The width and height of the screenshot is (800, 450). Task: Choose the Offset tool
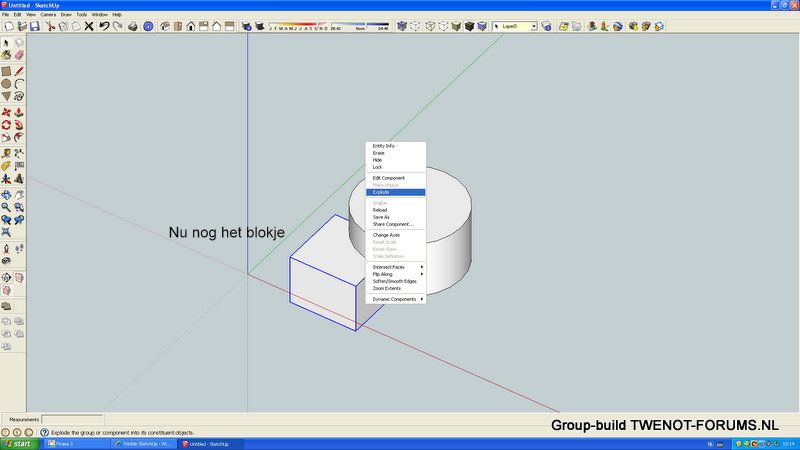tap(19, 138)
